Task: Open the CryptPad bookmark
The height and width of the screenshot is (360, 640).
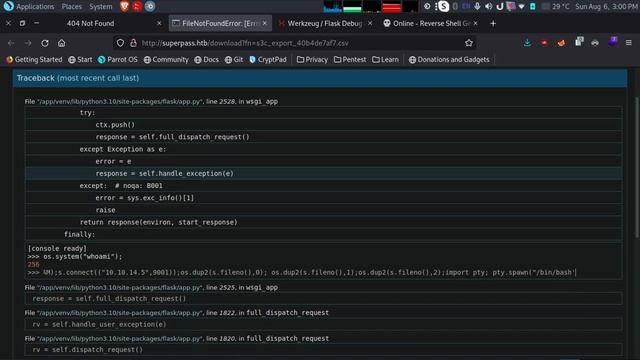Action: (268, 60)
